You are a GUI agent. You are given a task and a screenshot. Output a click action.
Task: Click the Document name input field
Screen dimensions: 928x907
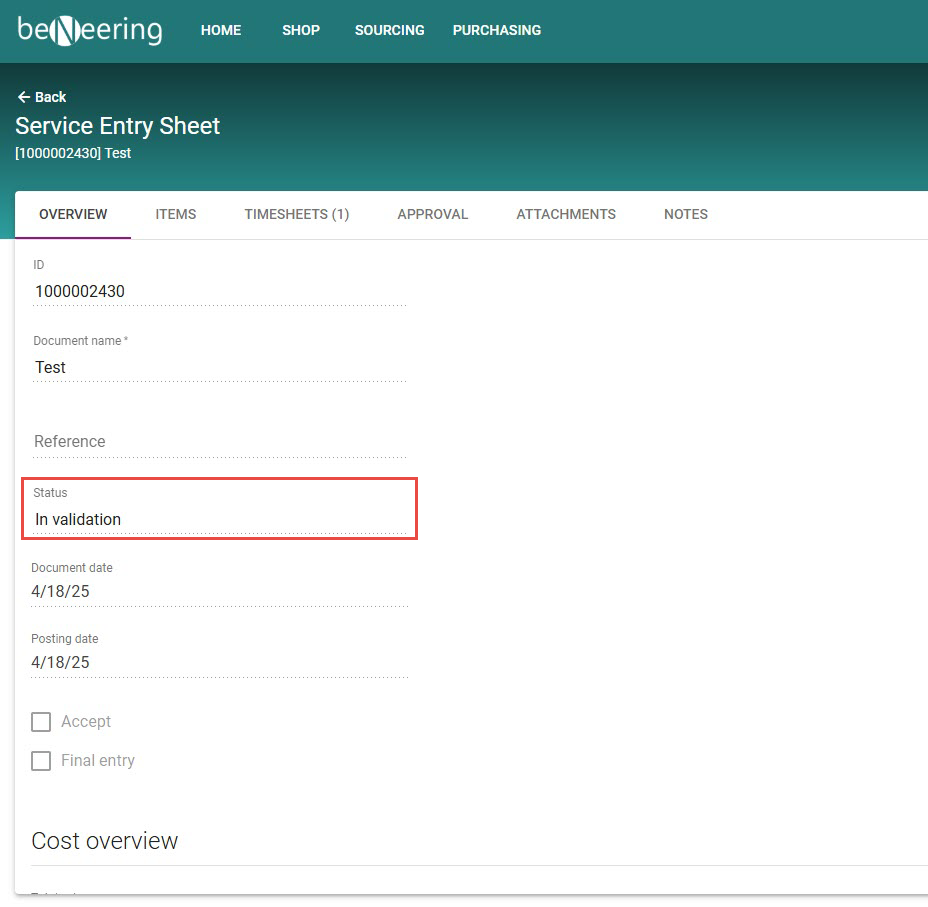pyautogui.click(x=220, y=368)
